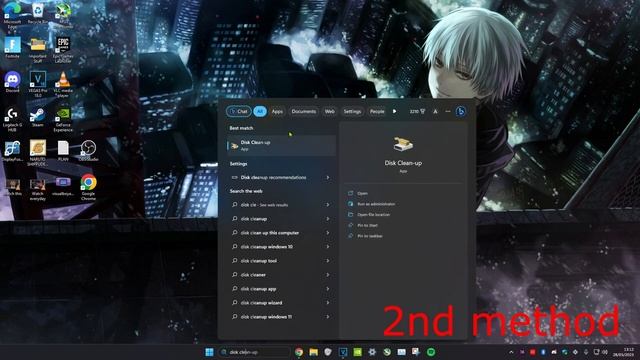This screenshot has width=640, height=360.
Task: Open NVIDIA app from the taskbar
Action: pyautogui.click(x=358, y=352)
